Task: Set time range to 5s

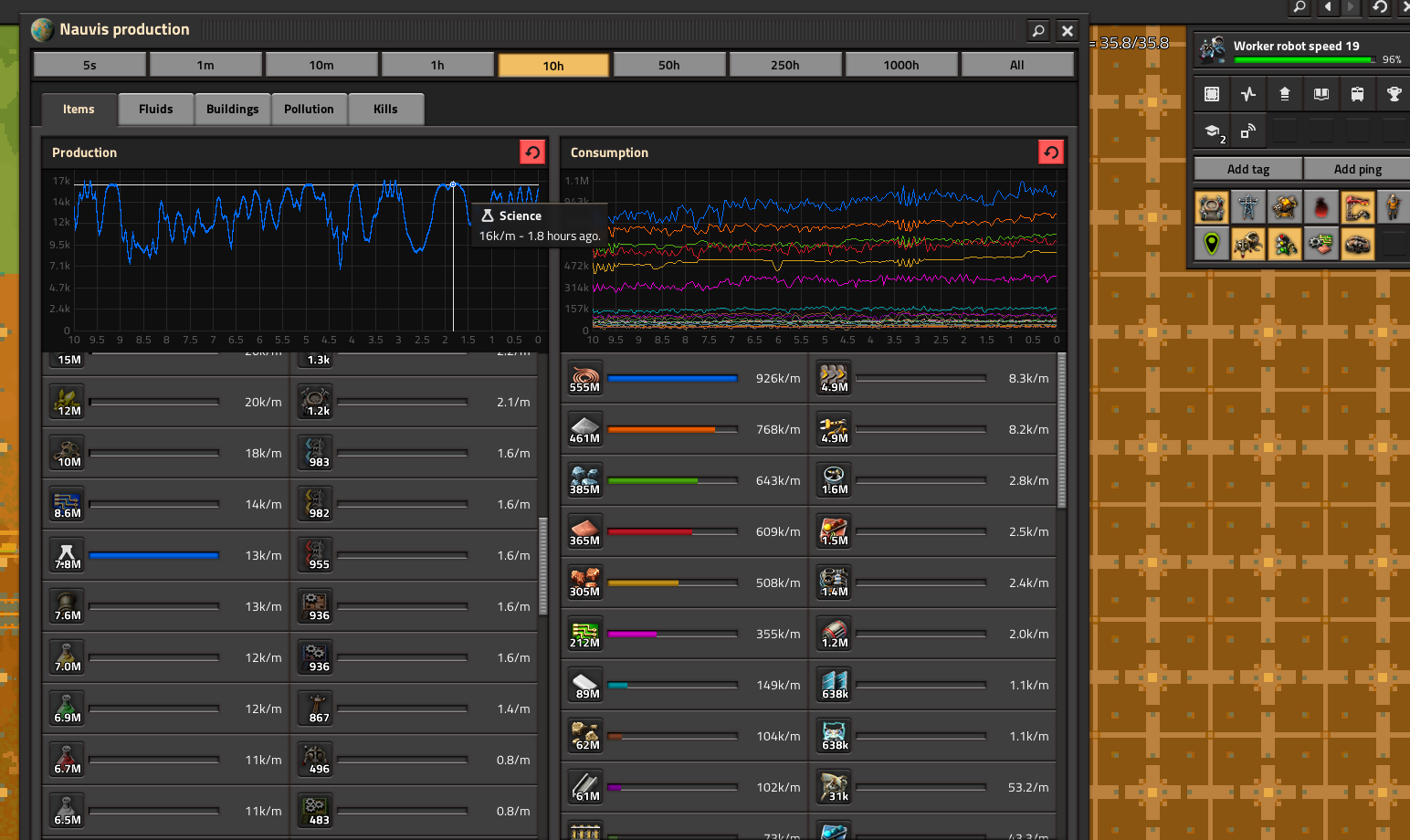Action: 89,65
